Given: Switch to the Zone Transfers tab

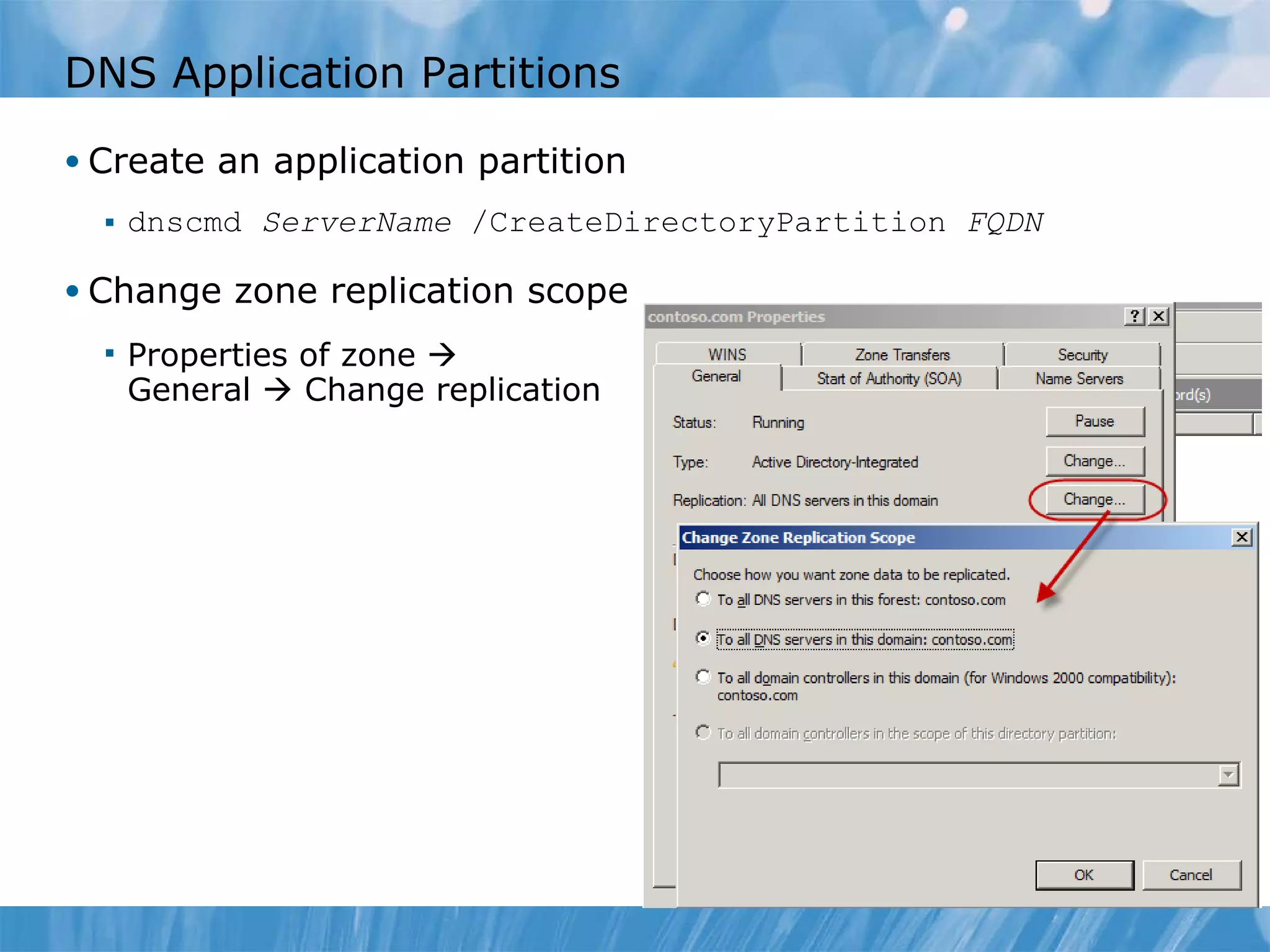Looking at the screenshot, I should click(902, 354).
